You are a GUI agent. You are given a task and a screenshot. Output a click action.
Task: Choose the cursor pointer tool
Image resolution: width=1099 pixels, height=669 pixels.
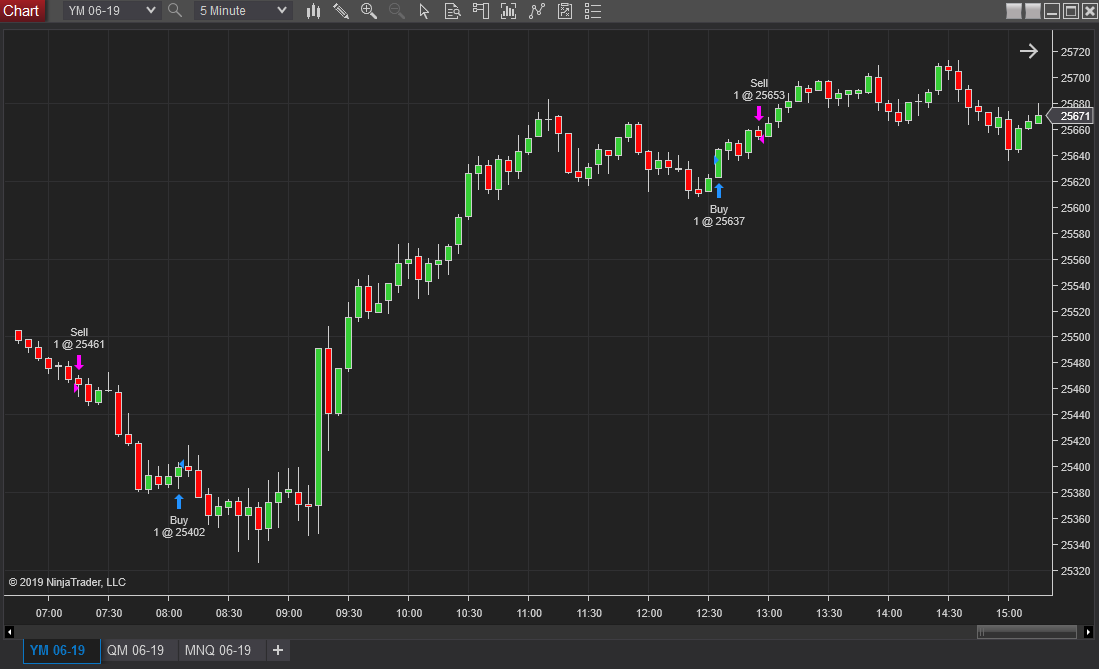pyautogui.click(x=424, y=11)
